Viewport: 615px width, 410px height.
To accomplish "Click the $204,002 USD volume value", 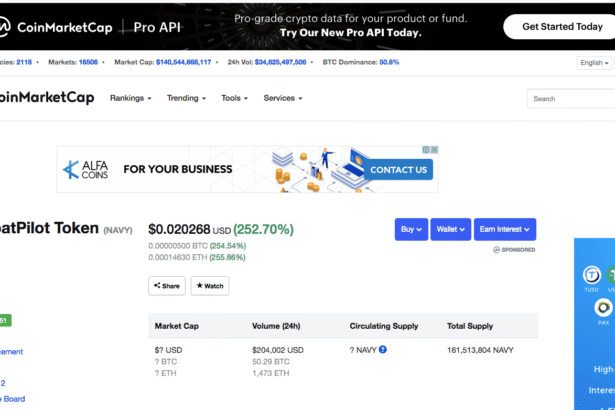I will pos(278,350).
